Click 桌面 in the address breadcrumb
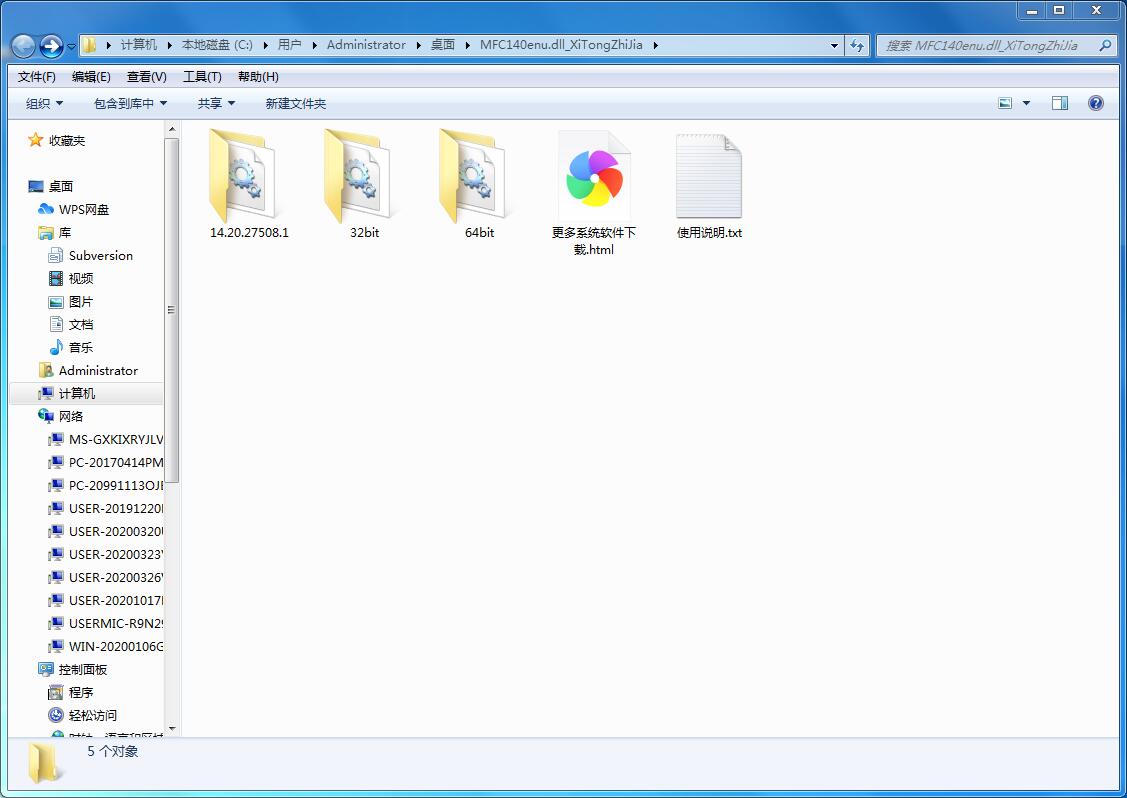This screenshot has width=1127, height=798. pyautogui.click(x=442, y=45)
